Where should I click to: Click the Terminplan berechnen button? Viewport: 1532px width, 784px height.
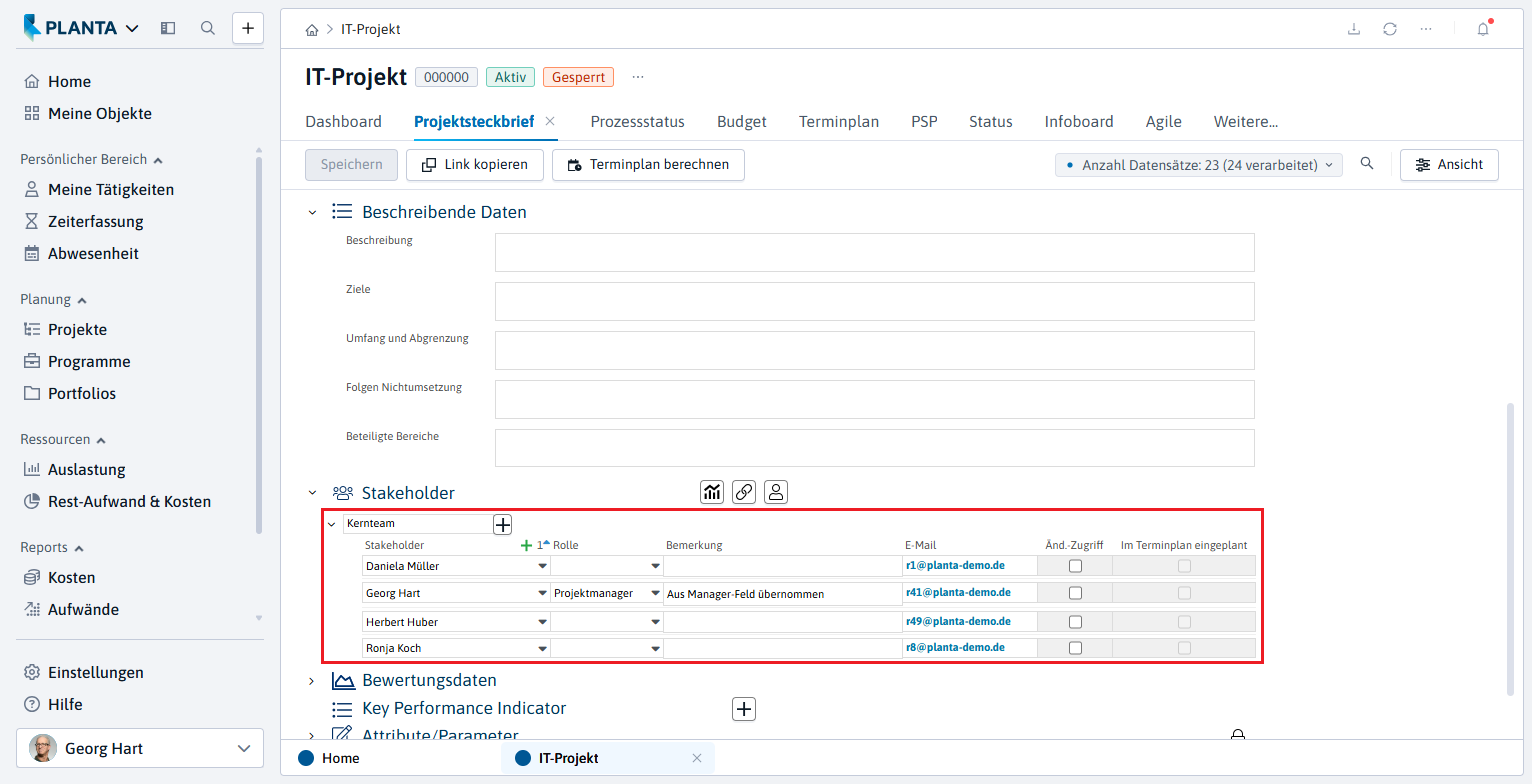648,165
